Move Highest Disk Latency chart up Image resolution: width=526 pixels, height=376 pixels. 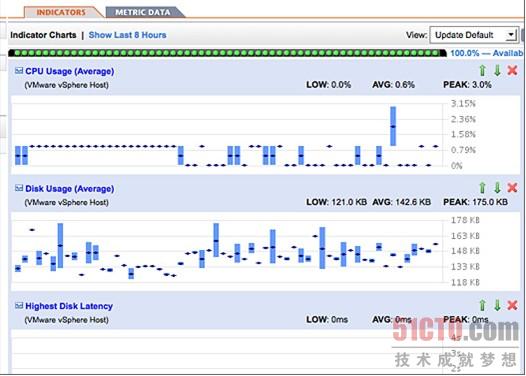pyautogui.click(x=482, y=305)
